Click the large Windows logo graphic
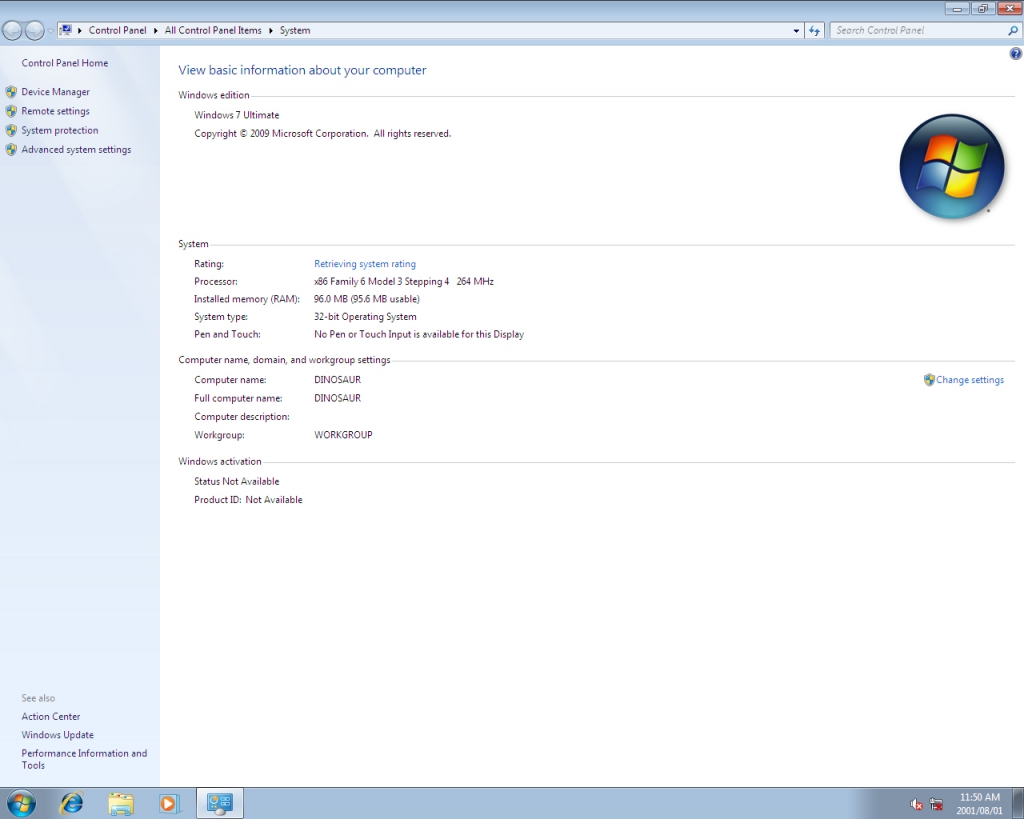The width and height of the screenshot is (1024, 819). (x=951, y=166)
